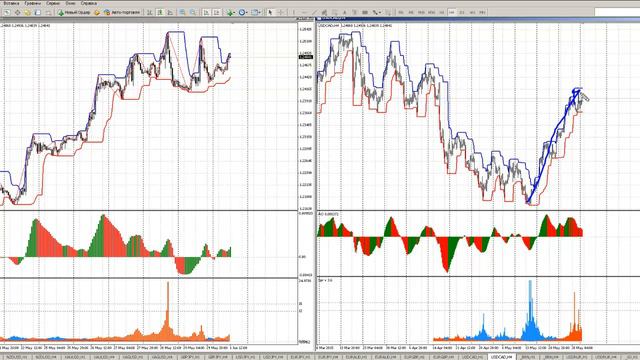Click the AO indicator label in the right chart
Viewport: 640px width, 360px height.
click(328, 214)
